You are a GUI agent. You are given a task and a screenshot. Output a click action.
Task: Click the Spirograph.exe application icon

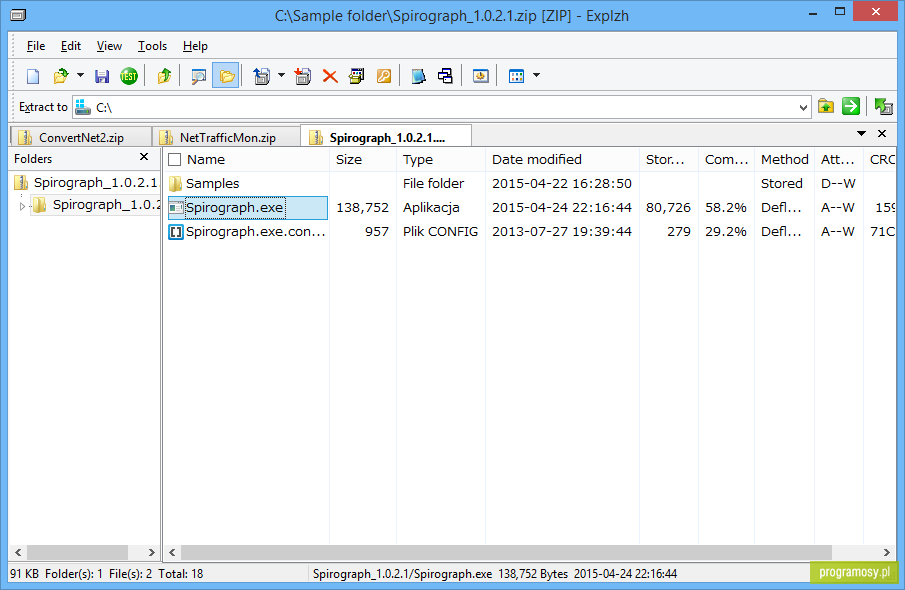(x=175, y=208)
